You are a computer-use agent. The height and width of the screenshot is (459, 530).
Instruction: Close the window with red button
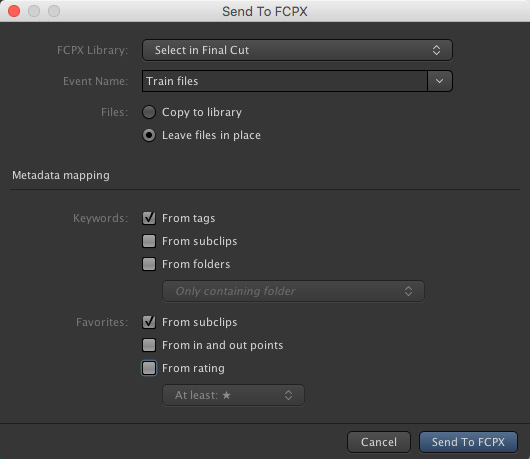(14, 11)
